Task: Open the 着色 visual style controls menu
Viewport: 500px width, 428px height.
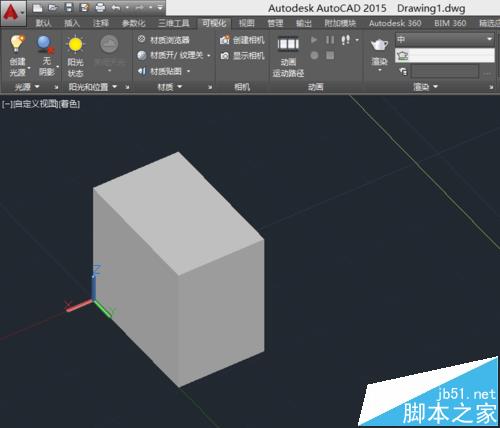Action: pos(69,104)
